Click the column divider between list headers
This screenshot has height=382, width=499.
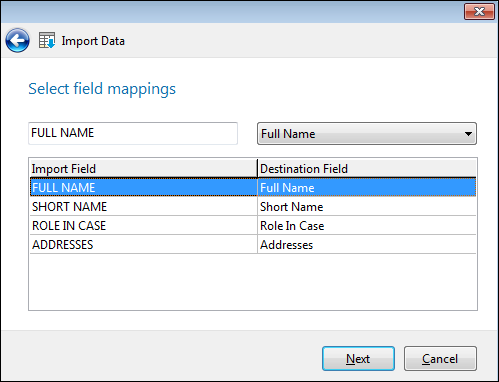tap(257, 169)
